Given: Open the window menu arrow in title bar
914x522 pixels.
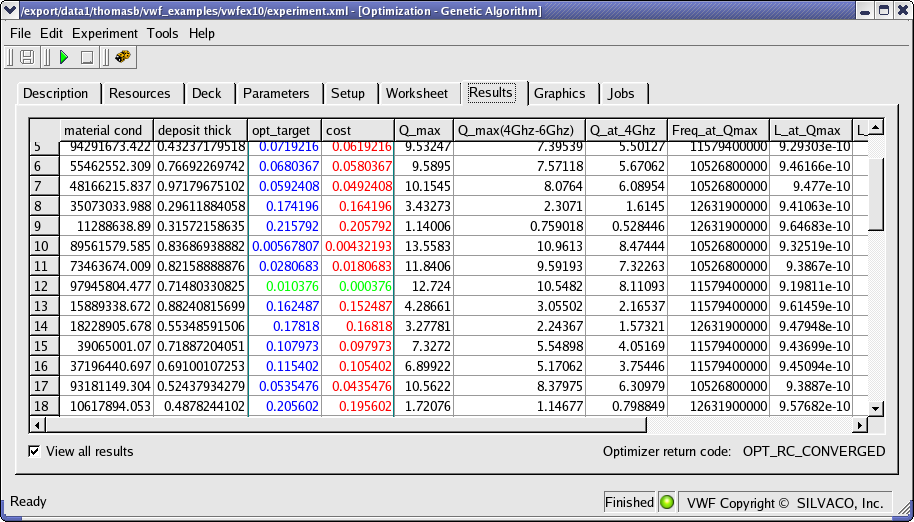Looking at the screenshot, I should click(x=9, y=10).
